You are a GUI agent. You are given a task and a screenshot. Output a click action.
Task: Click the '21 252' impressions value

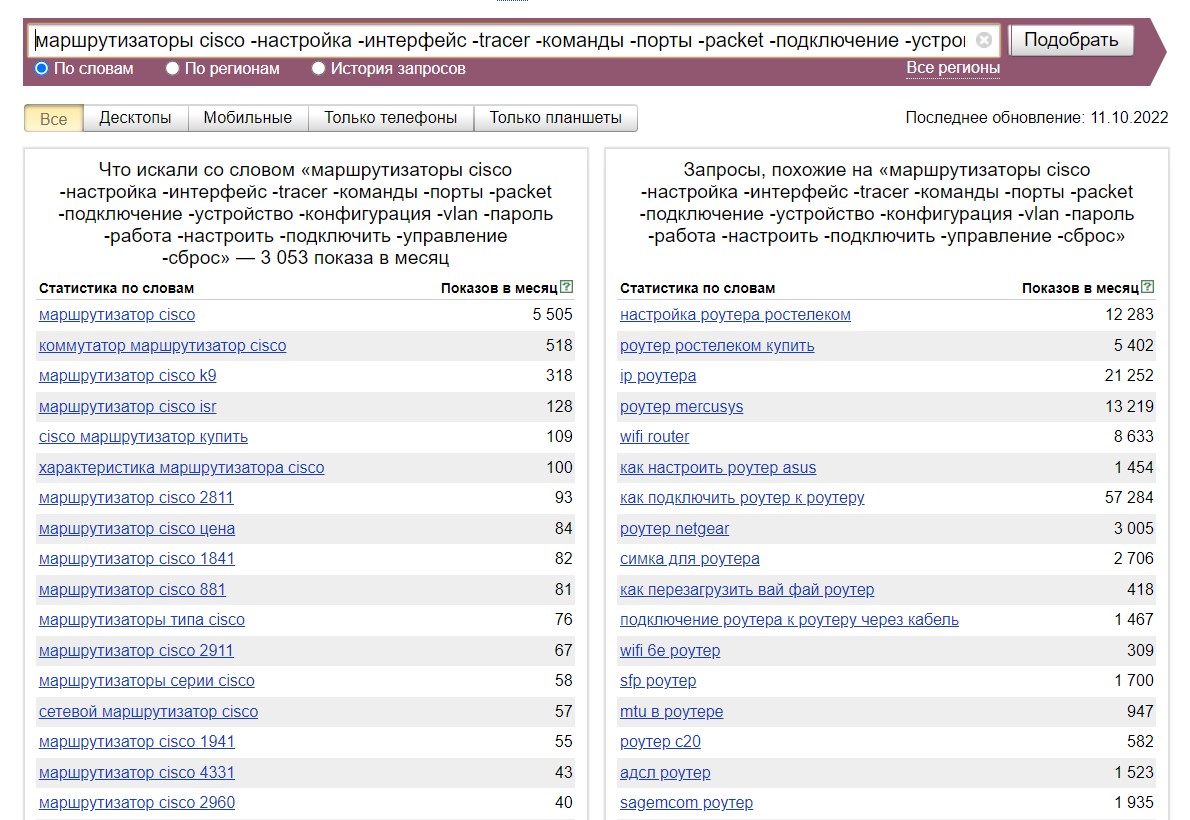pyautogui.click(x=1129, y=376)
